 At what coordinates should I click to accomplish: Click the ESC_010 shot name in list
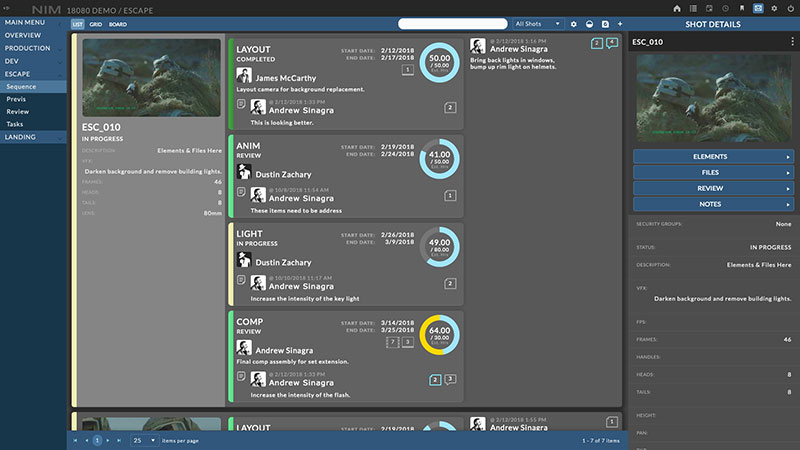(101, 127)
